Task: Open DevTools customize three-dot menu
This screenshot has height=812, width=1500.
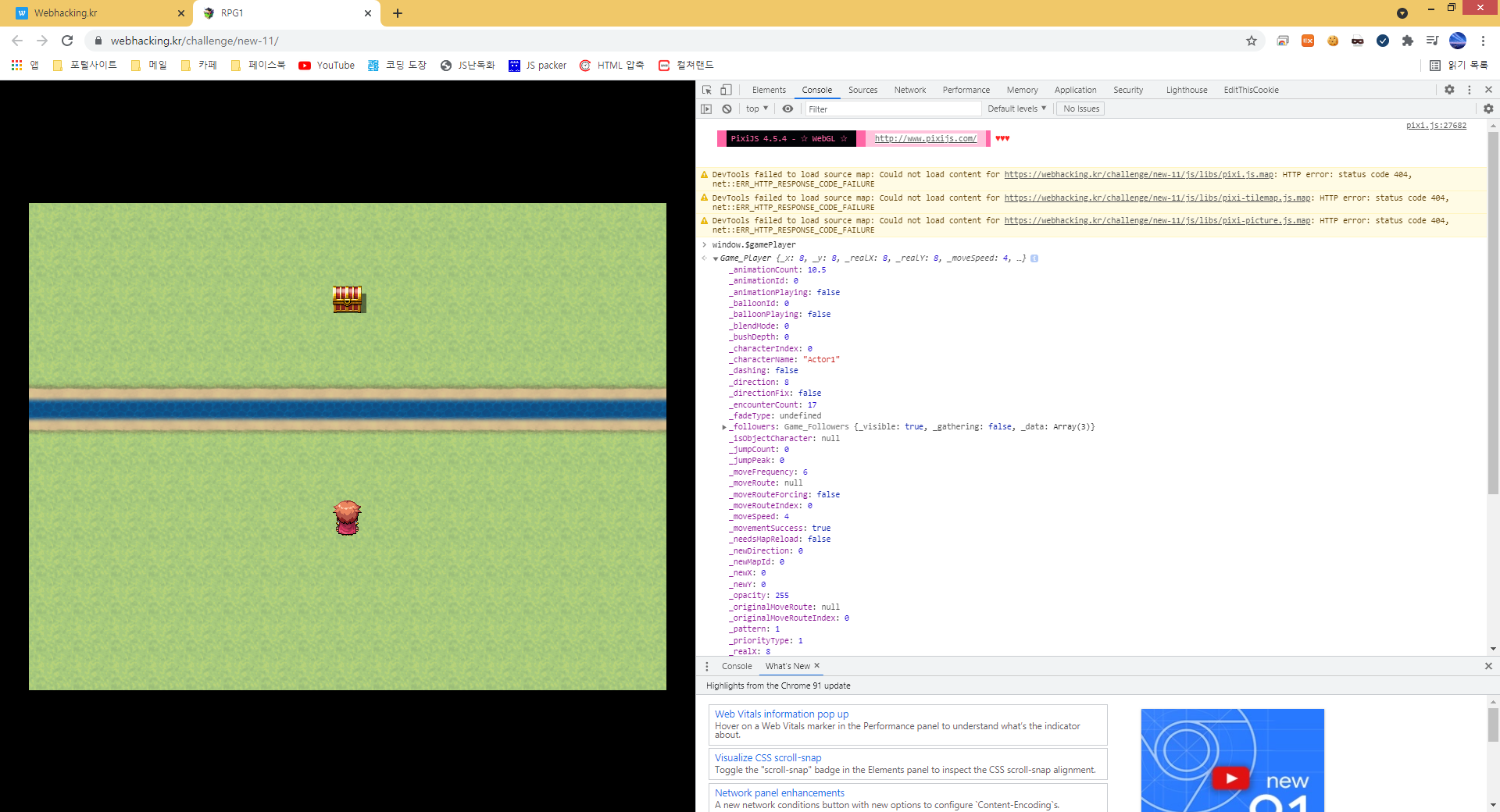Action: tap(1470, 90)
